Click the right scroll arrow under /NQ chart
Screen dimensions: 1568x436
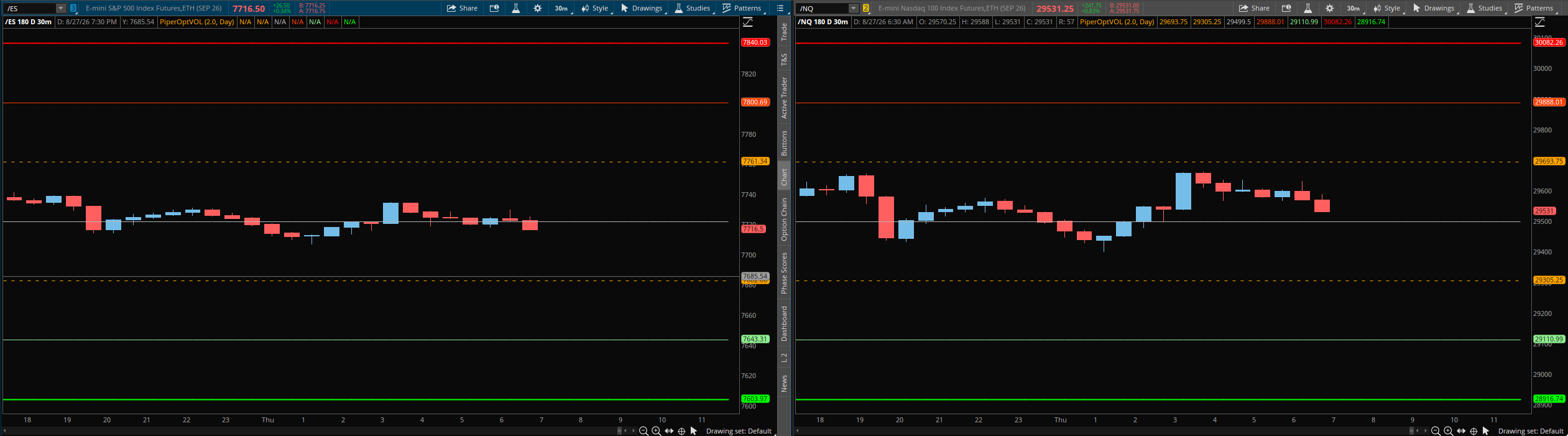coord(1426,430)
